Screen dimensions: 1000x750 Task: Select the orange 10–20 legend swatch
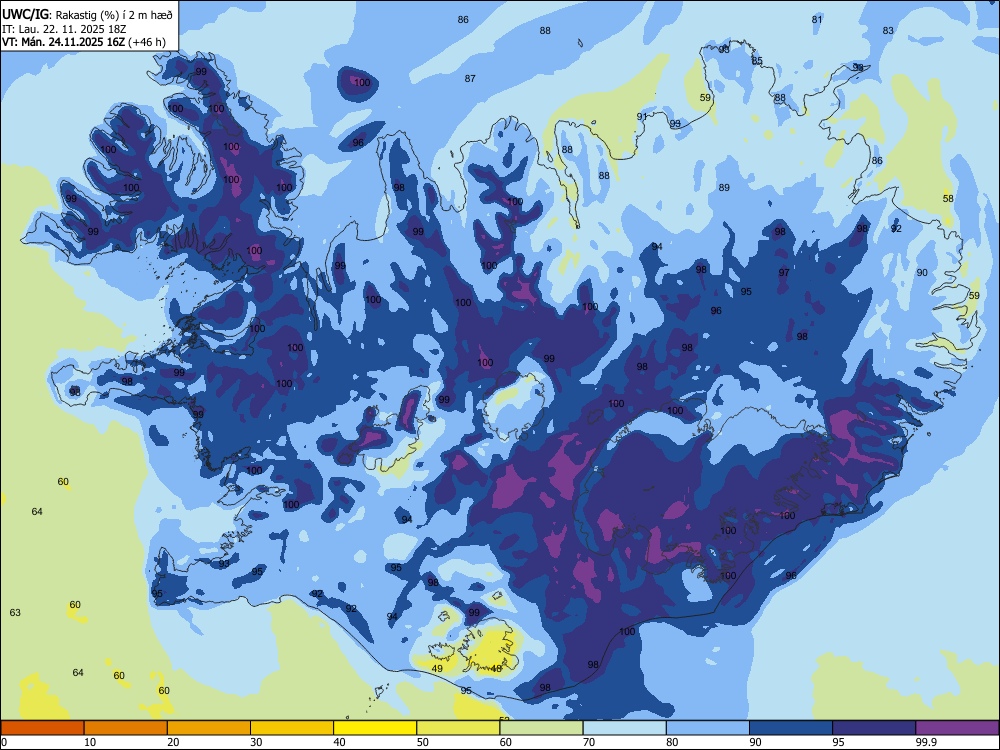click(x=126, y=728)
